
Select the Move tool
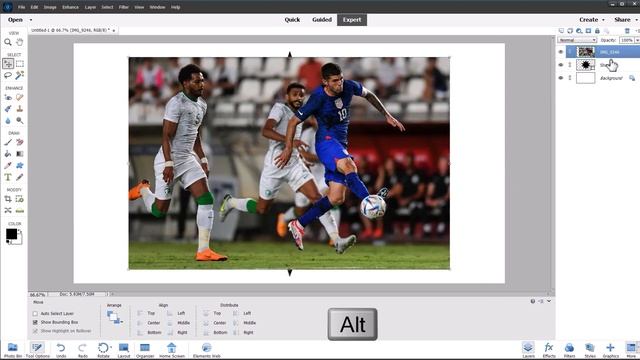pyautogui.click(x=8, y=64)
